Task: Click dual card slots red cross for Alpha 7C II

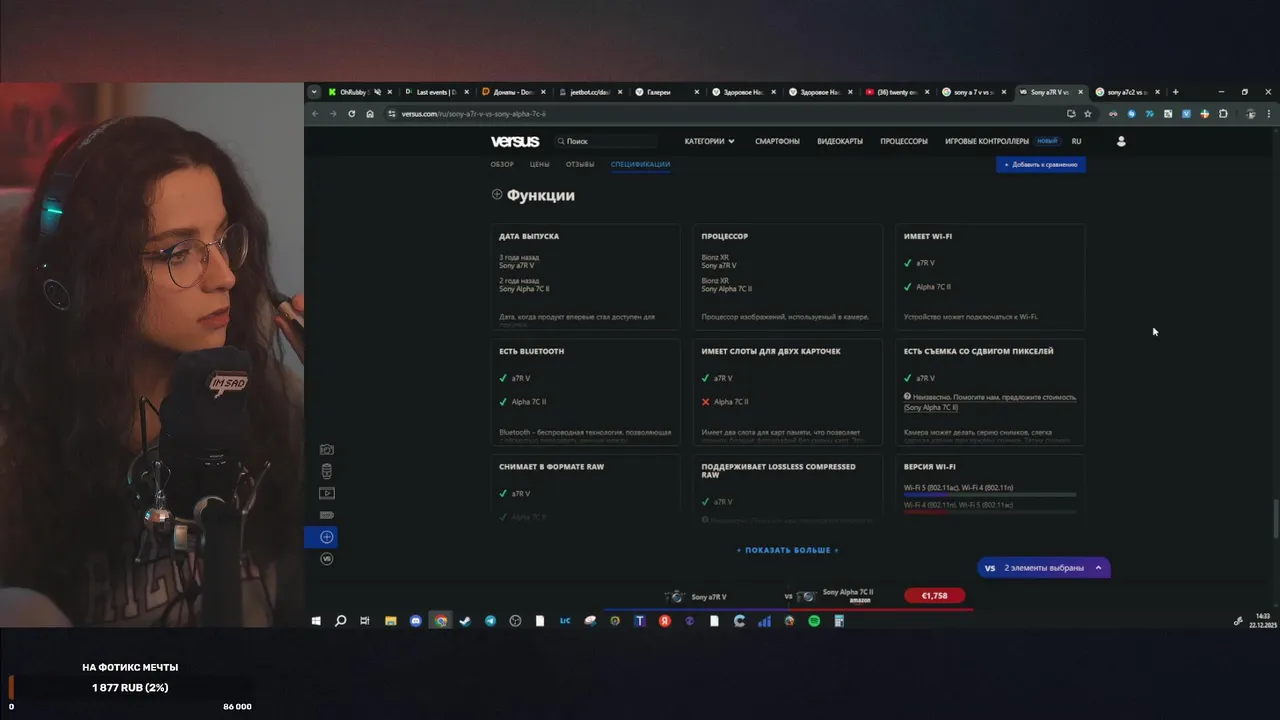Action: 705,402
